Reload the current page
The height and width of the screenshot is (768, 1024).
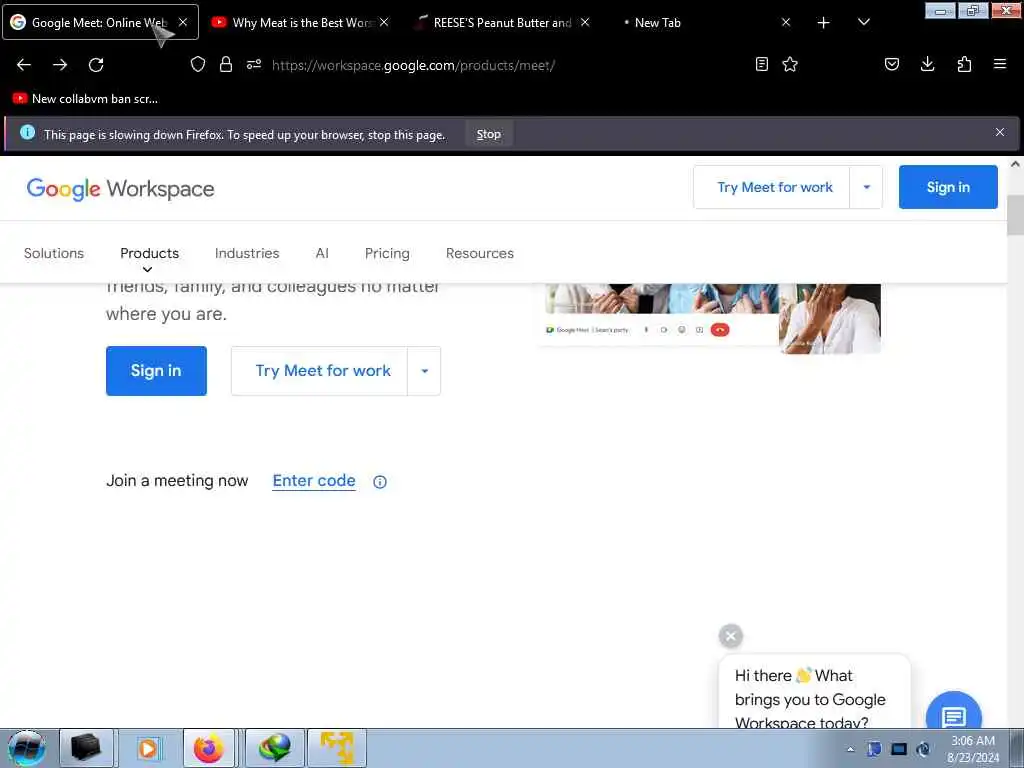96,65
